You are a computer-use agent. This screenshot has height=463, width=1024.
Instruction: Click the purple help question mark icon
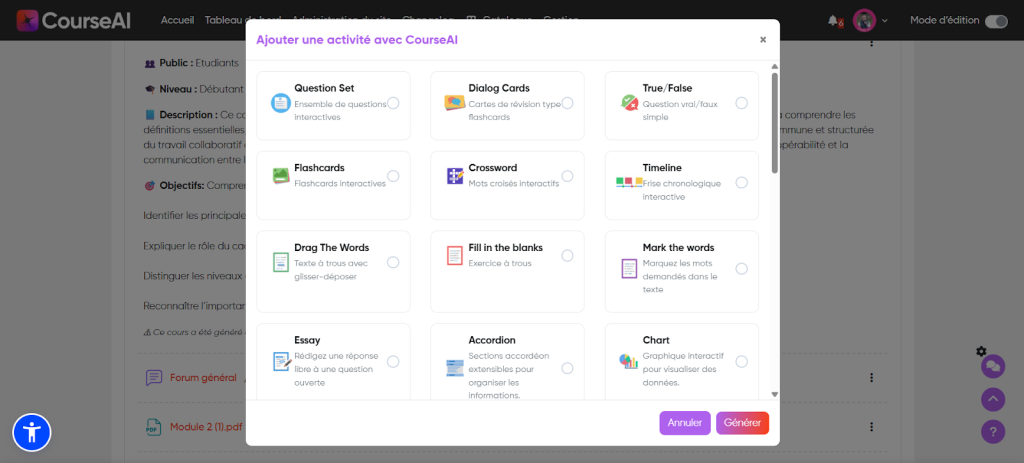[x=993, y=432]
